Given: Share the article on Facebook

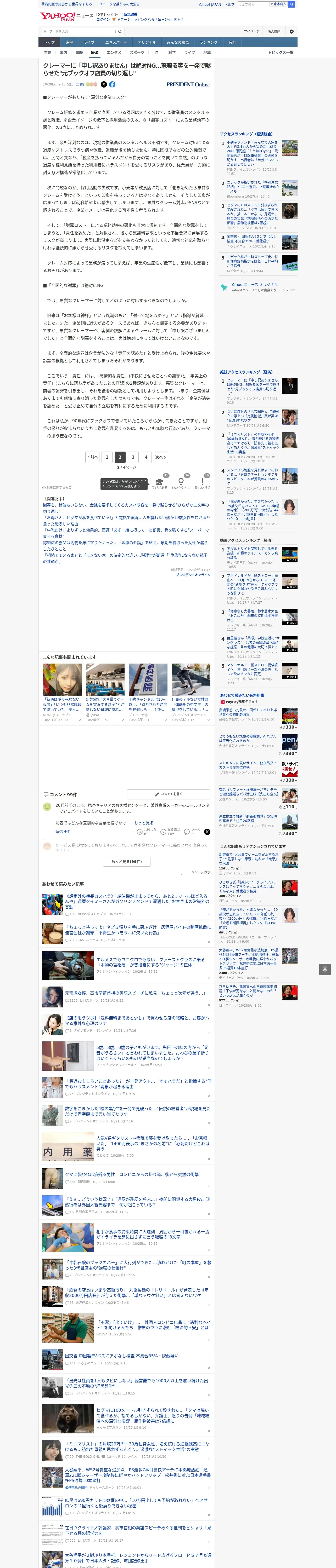Looking at the screenshot, I should coord(112,85).
